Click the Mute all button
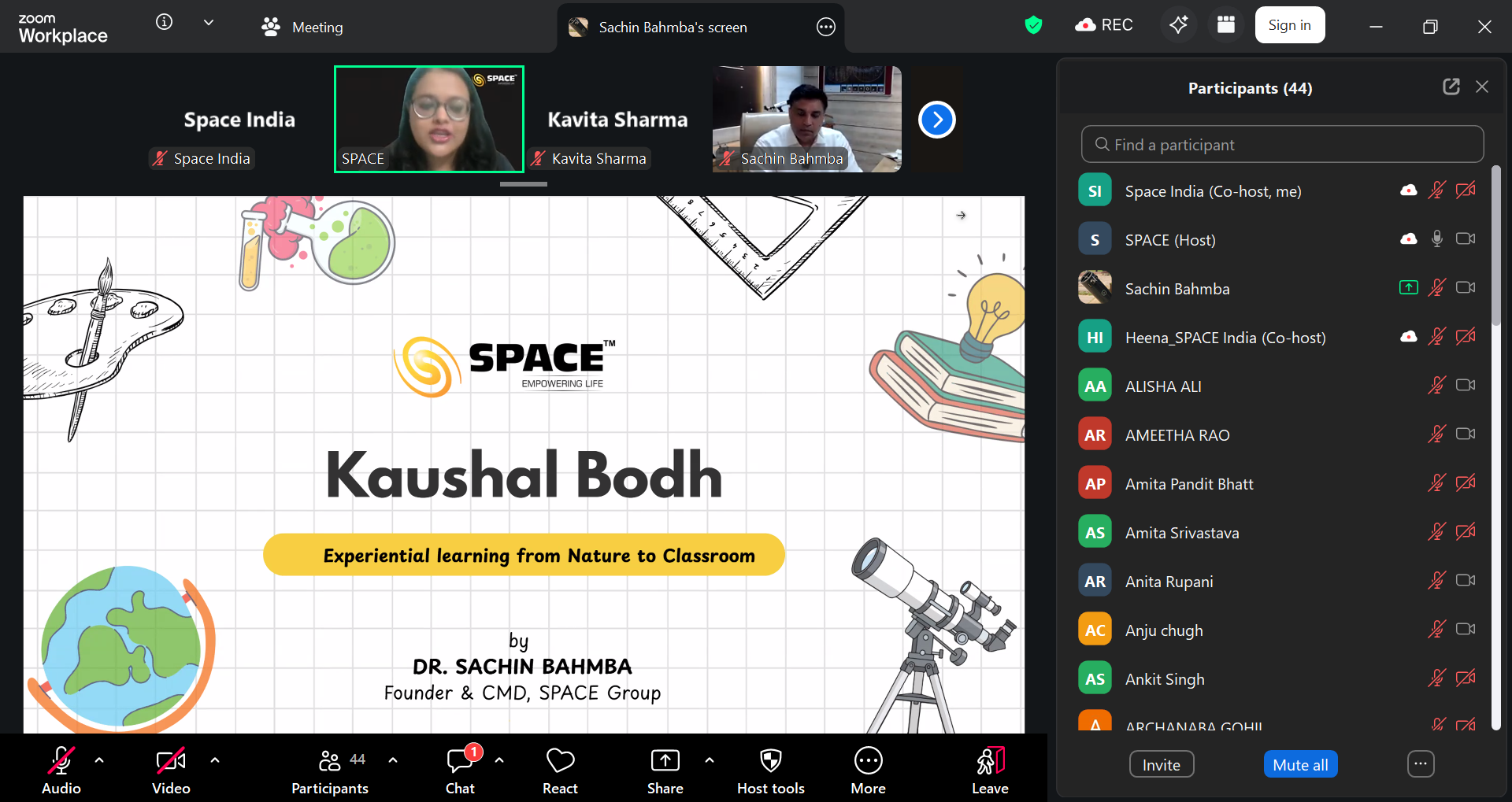The image size is (1512, 802). point(1300,764)
